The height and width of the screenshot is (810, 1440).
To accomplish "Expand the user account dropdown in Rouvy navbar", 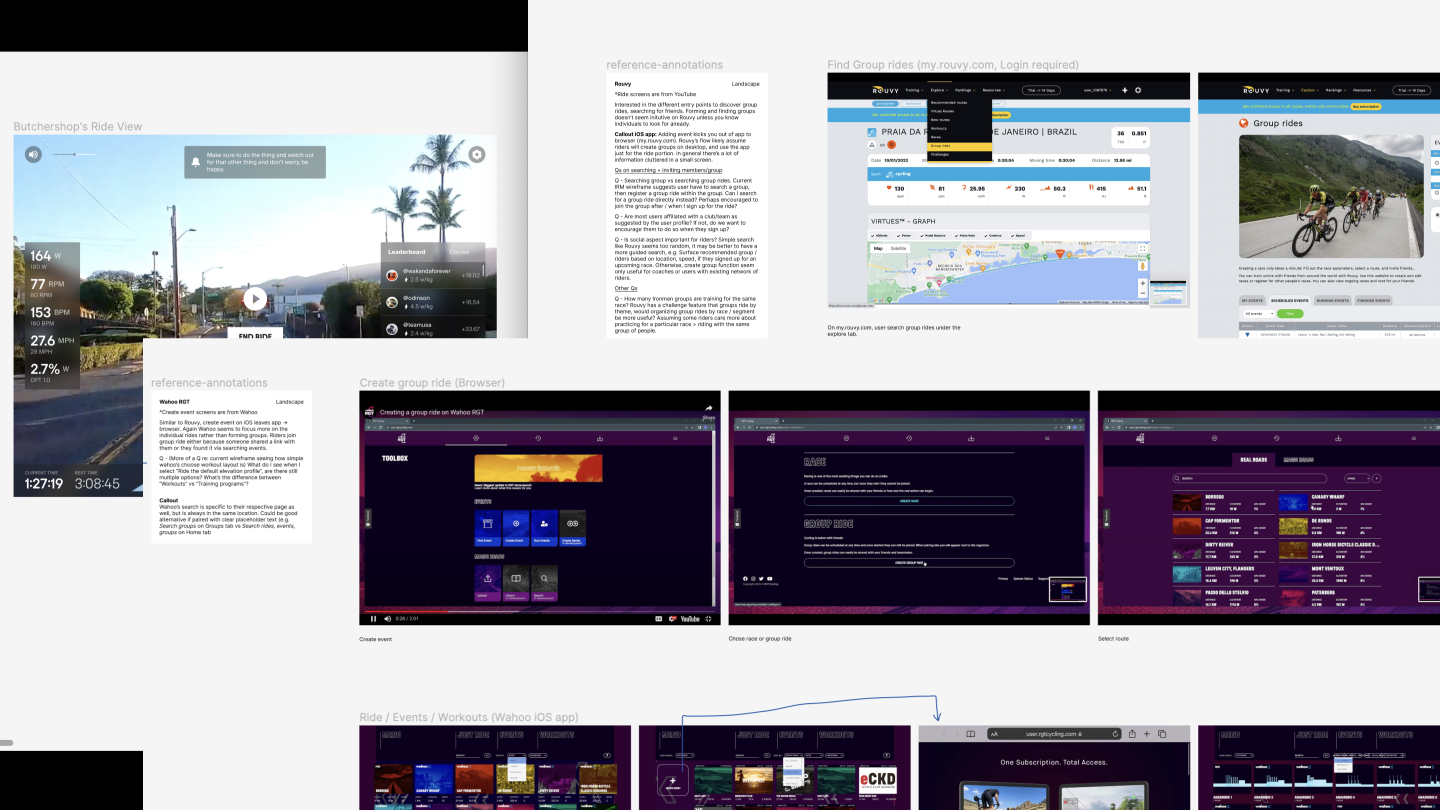I will pyautogui.click(x=1097, y=90).
